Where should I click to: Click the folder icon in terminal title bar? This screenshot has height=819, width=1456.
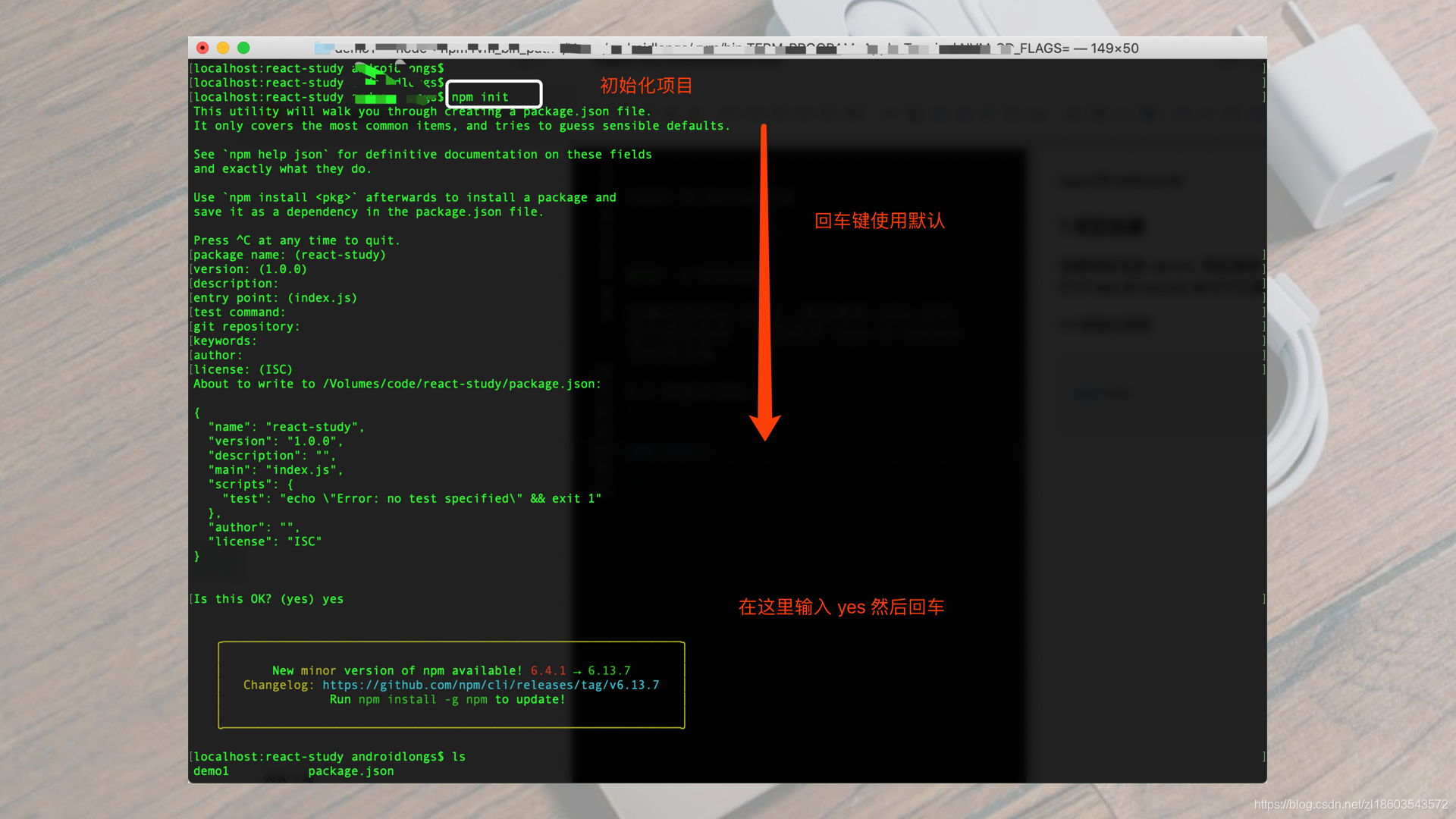coord(324,48)
